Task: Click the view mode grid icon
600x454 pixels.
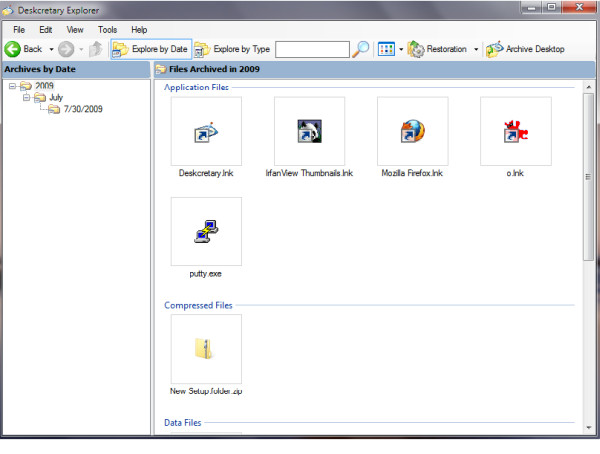Action: [386, 49]
